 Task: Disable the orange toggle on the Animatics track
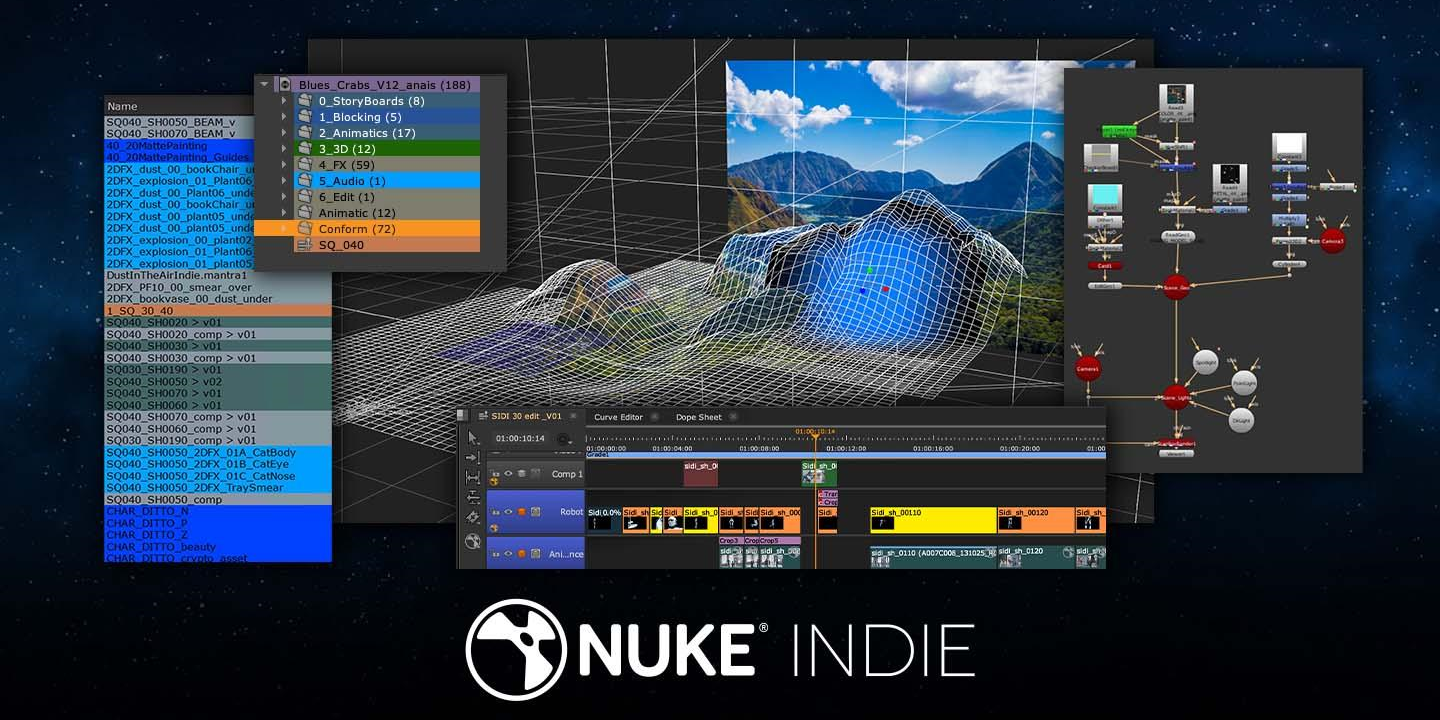522,553
